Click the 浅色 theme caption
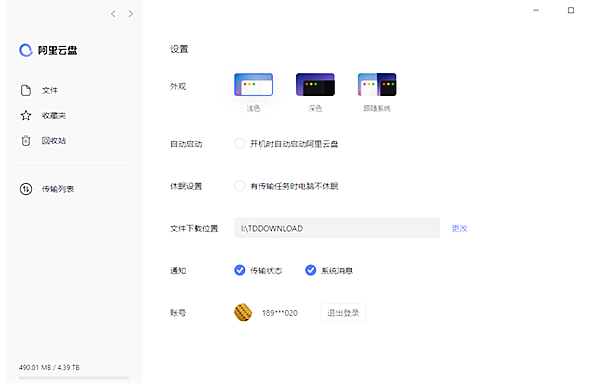Viewport: 600px width, 383px height. 253,108
